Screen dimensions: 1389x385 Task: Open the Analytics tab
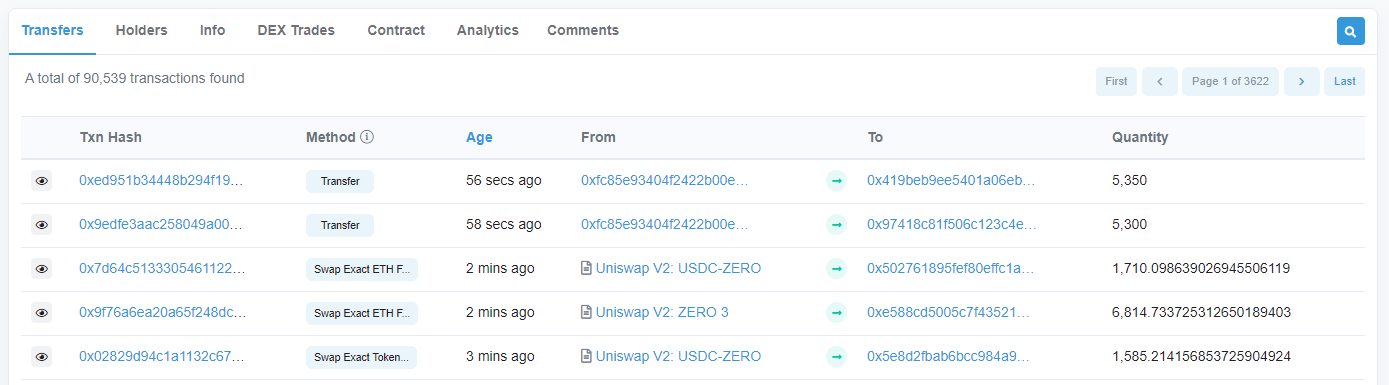[x=488, y=30]
